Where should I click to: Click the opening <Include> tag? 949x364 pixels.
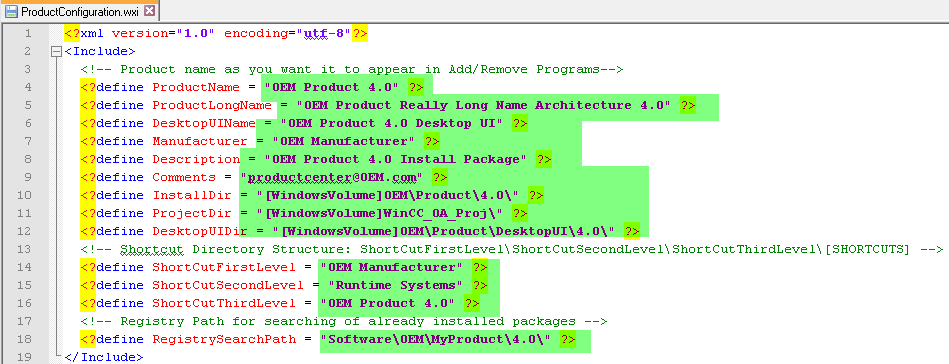pyautogui.click(x=100, y=51)
